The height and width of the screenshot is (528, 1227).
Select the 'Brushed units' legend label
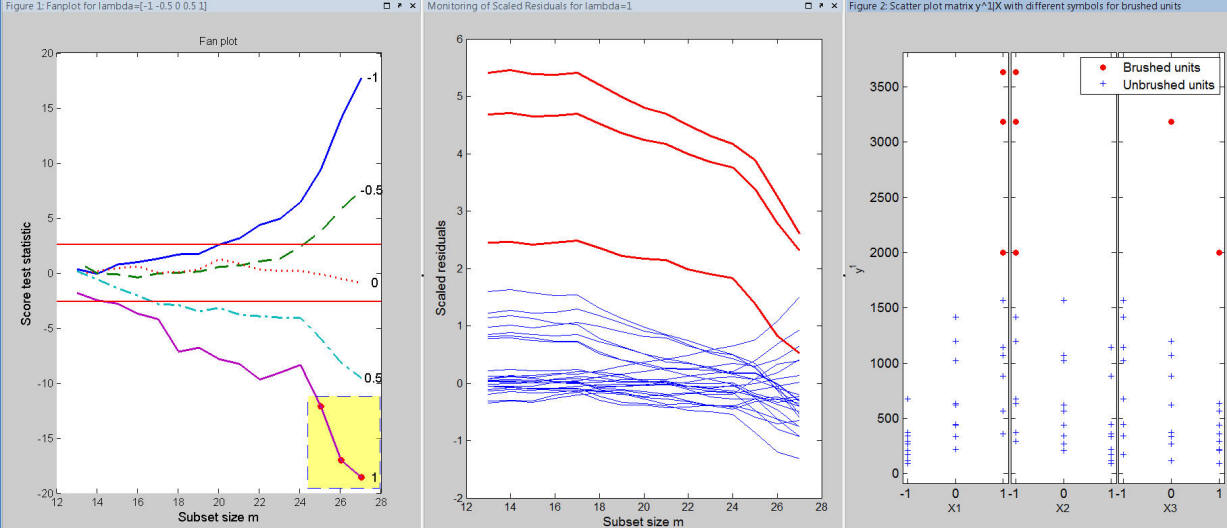tap(1161, 68)
